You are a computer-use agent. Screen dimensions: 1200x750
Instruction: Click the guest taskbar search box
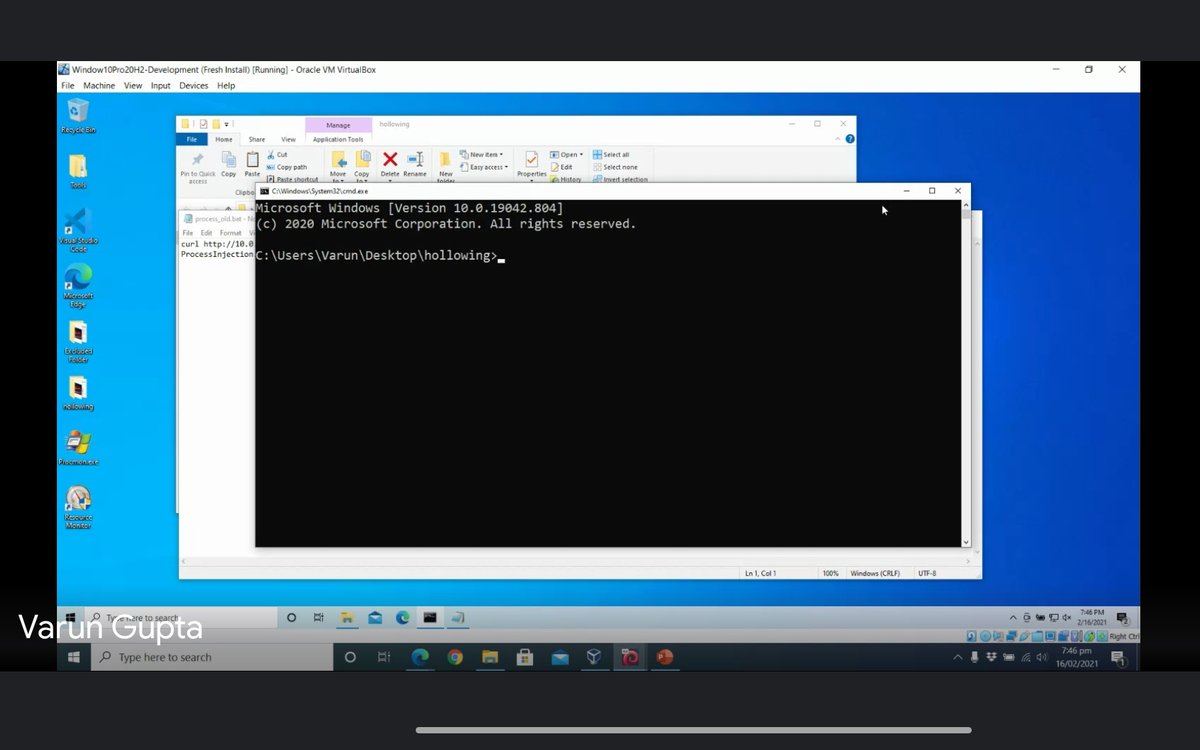tap(180, 618)
